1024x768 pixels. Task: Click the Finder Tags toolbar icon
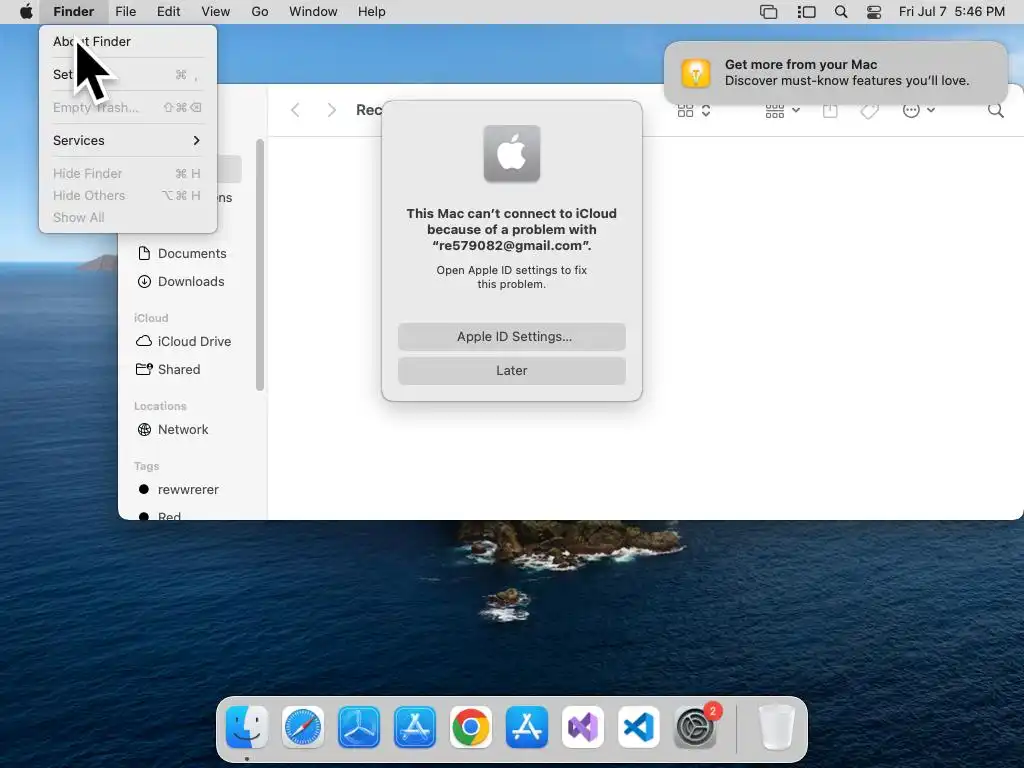[x=869, y=110]
